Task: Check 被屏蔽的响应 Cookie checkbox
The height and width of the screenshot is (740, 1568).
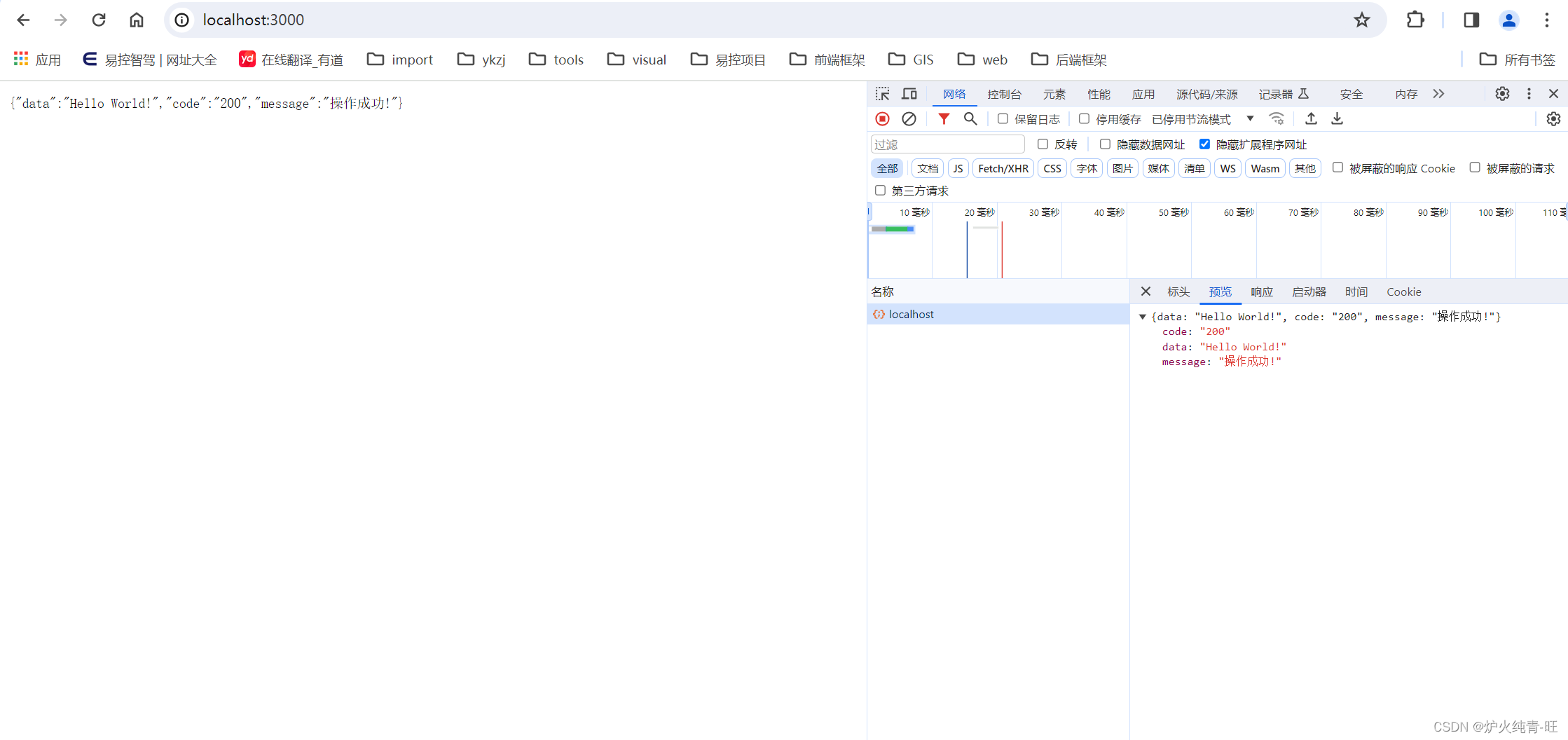Action: (x=1337, y=167)
